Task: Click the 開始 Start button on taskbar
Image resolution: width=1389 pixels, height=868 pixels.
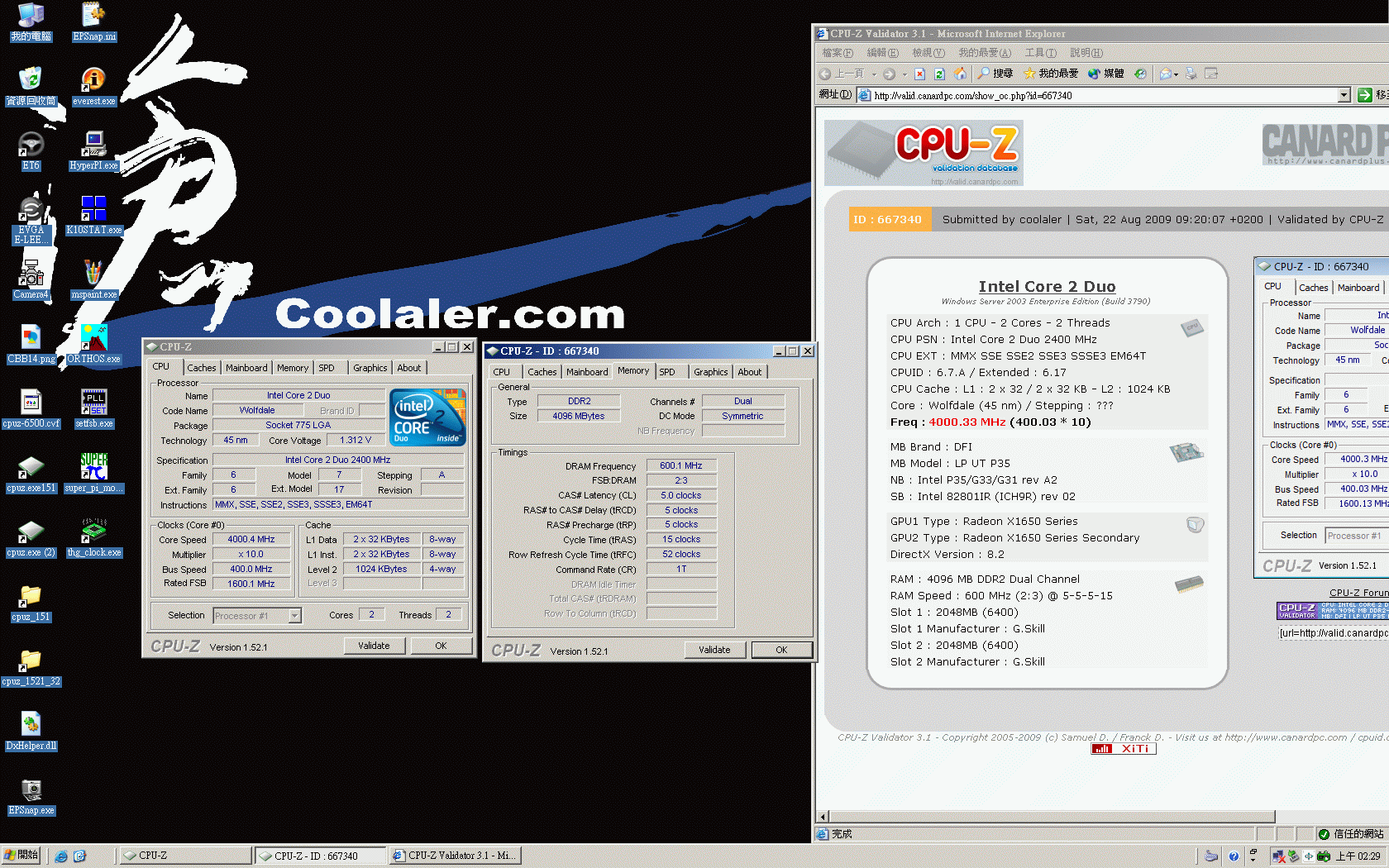Action: pos(21,856)
